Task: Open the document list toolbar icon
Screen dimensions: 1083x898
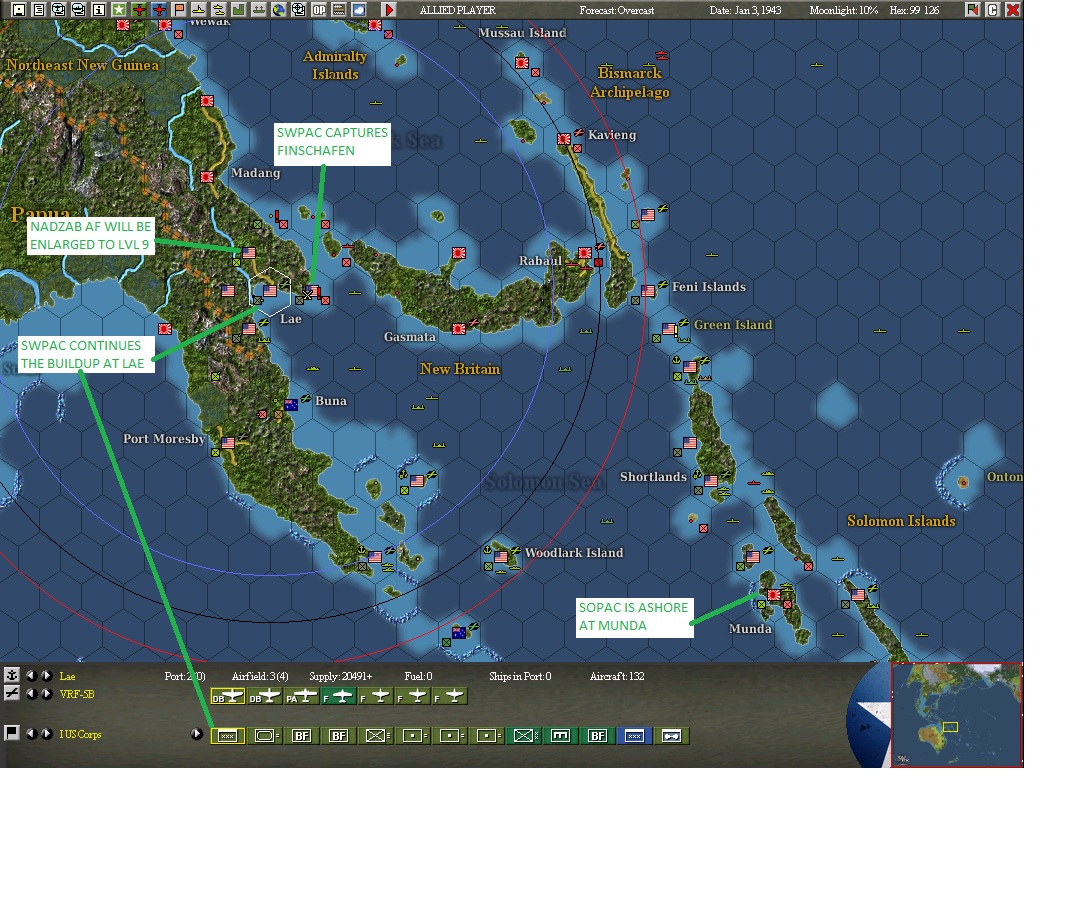Action: click(39, 10)
